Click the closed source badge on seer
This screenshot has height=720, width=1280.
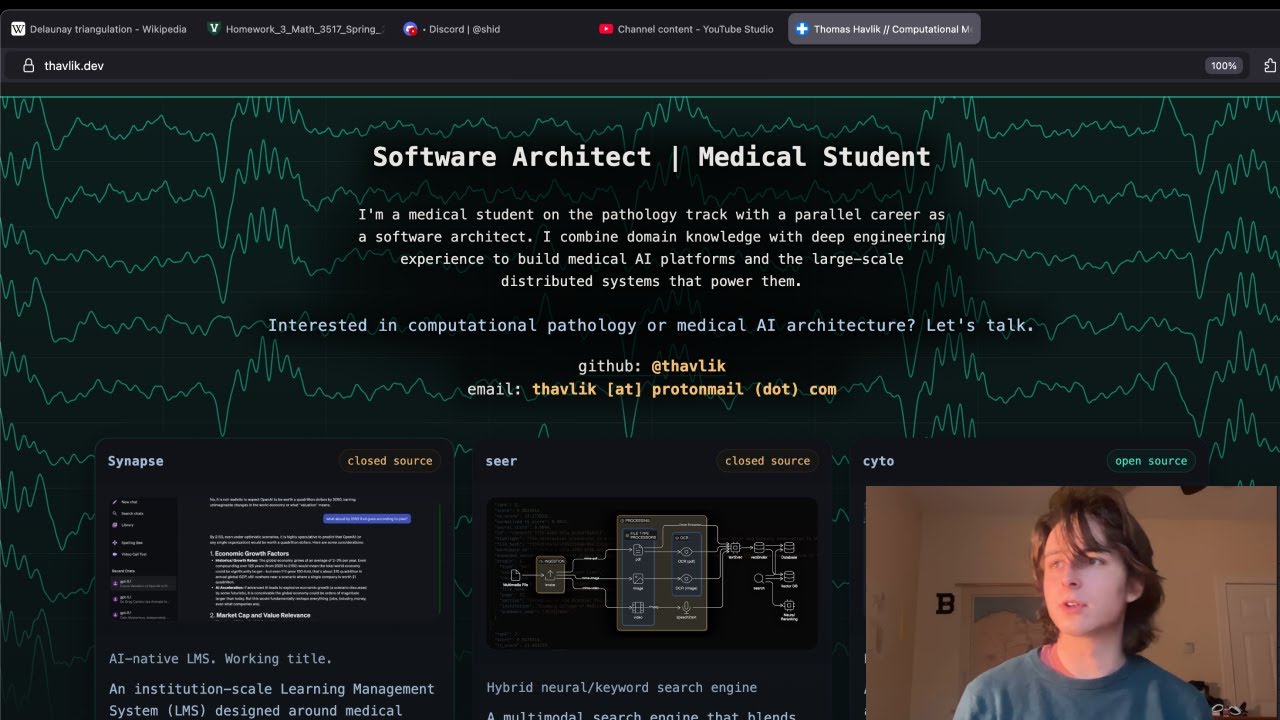[767, 461]
